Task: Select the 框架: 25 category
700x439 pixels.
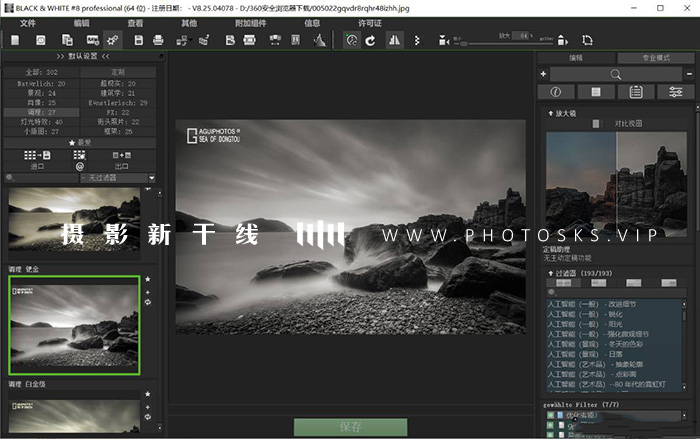Action: pyautogui.click(x=118, y=131)
